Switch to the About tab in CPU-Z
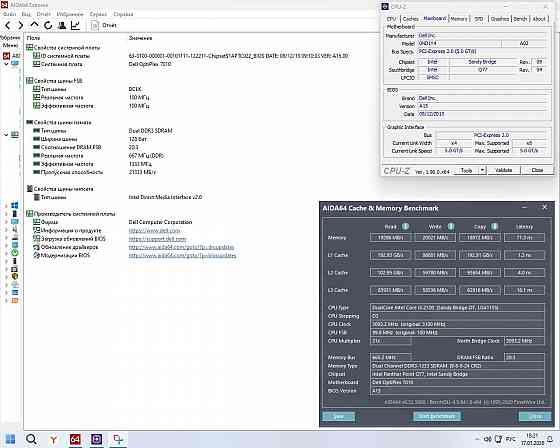The image size is (560, 448). click(x=539, y=19)
